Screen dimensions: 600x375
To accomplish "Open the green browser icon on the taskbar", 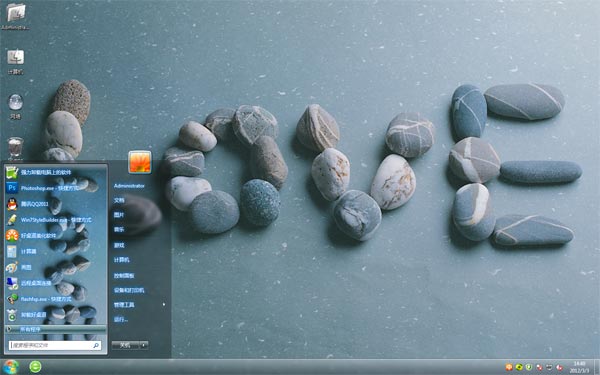I will [35, 367].
